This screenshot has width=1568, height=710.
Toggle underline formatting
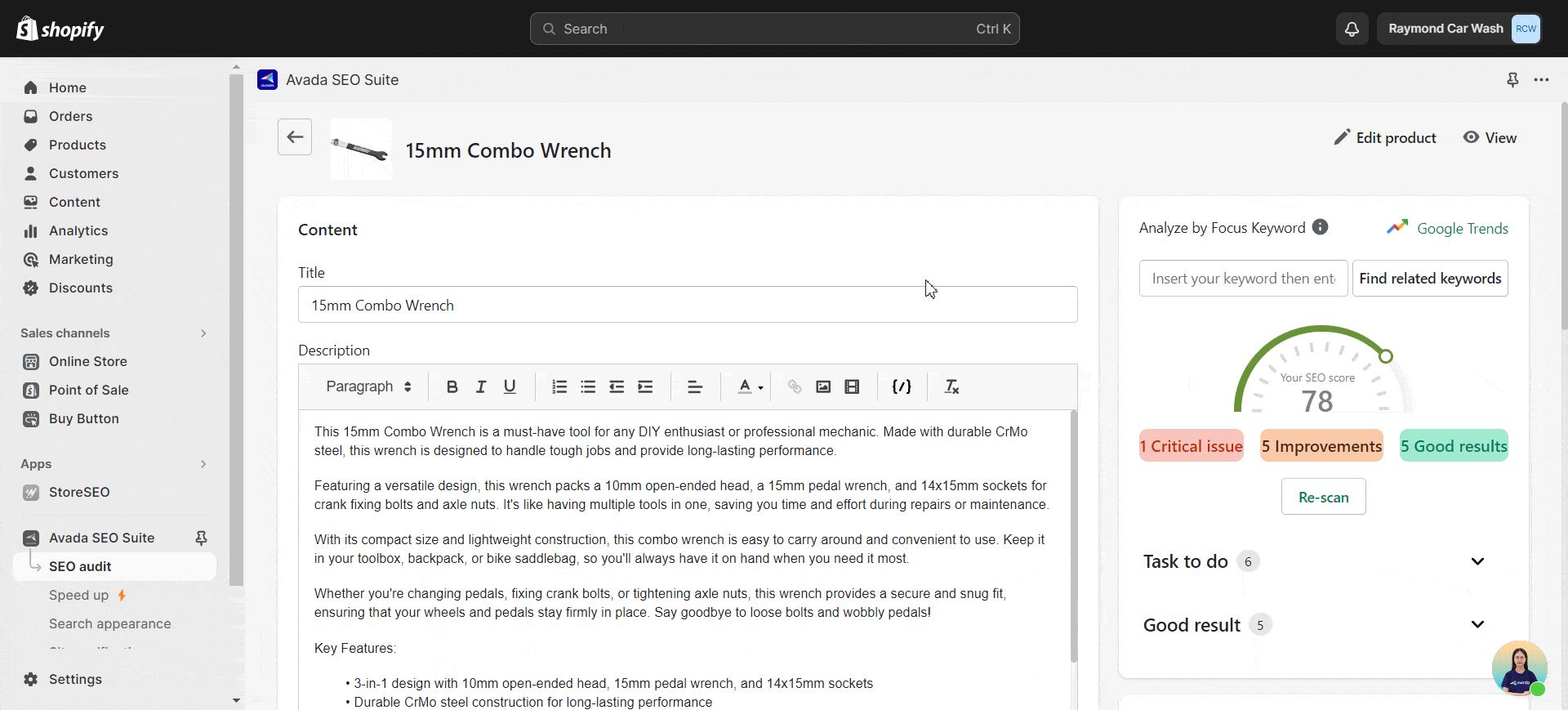[x=510, y=386]
